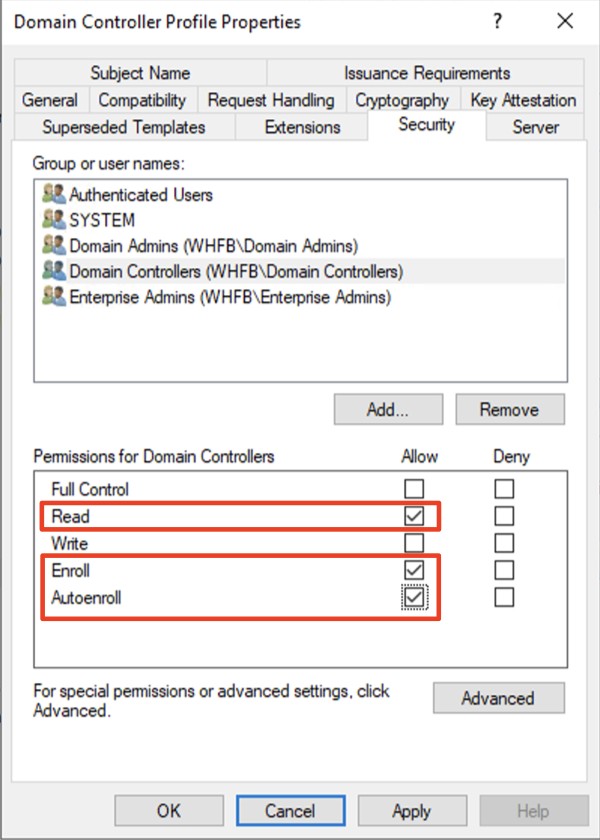Click the Authenticated Users group icon
Image resolution: width=600 pixels, height=840 pixels.
54,195
